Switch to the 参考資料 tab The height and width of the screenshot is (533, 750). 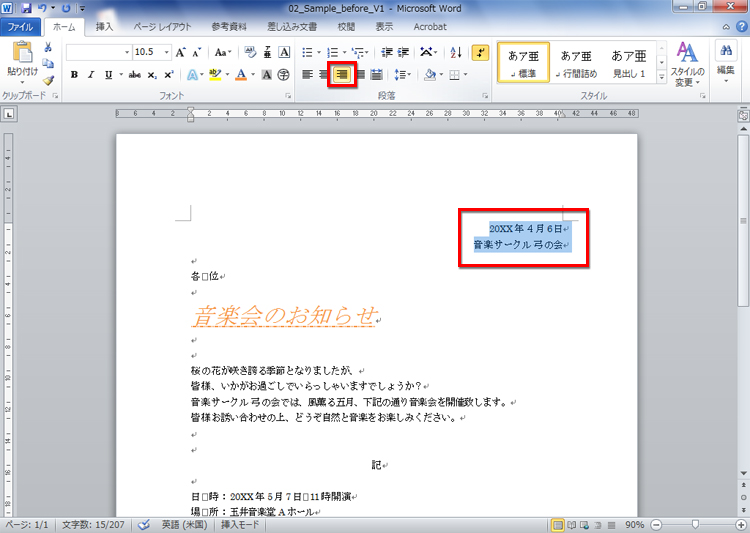[229, 27]
